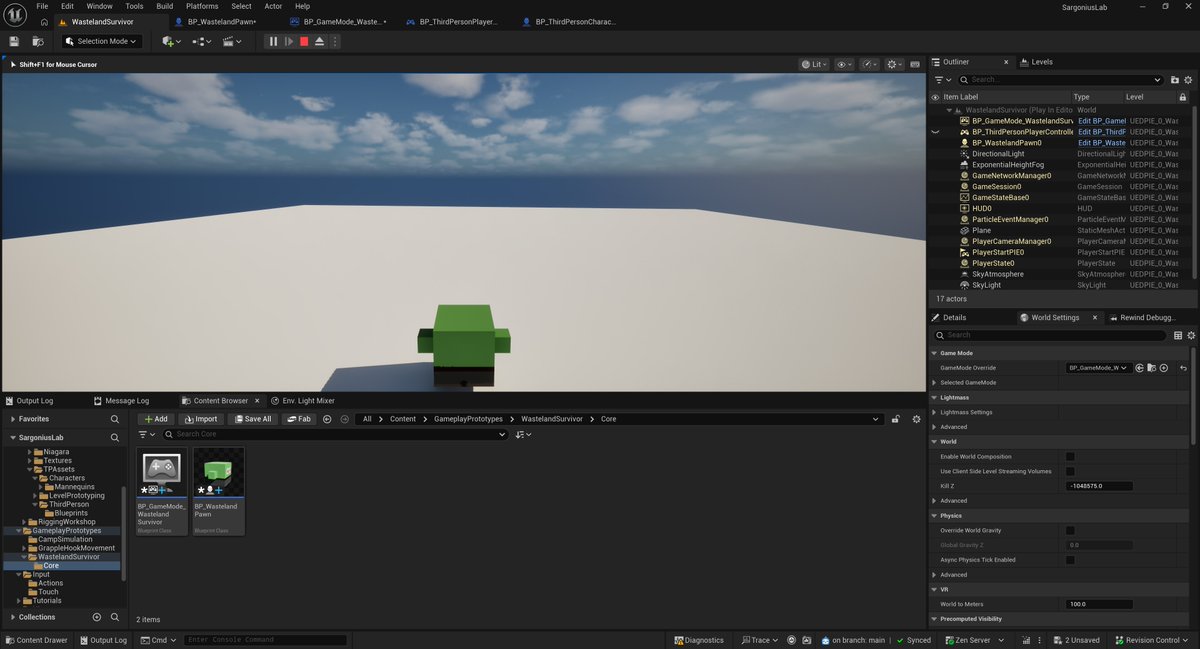Open the GameMode Override combo box
The height and width of the screenshot is (649, 1200).
1098,368
